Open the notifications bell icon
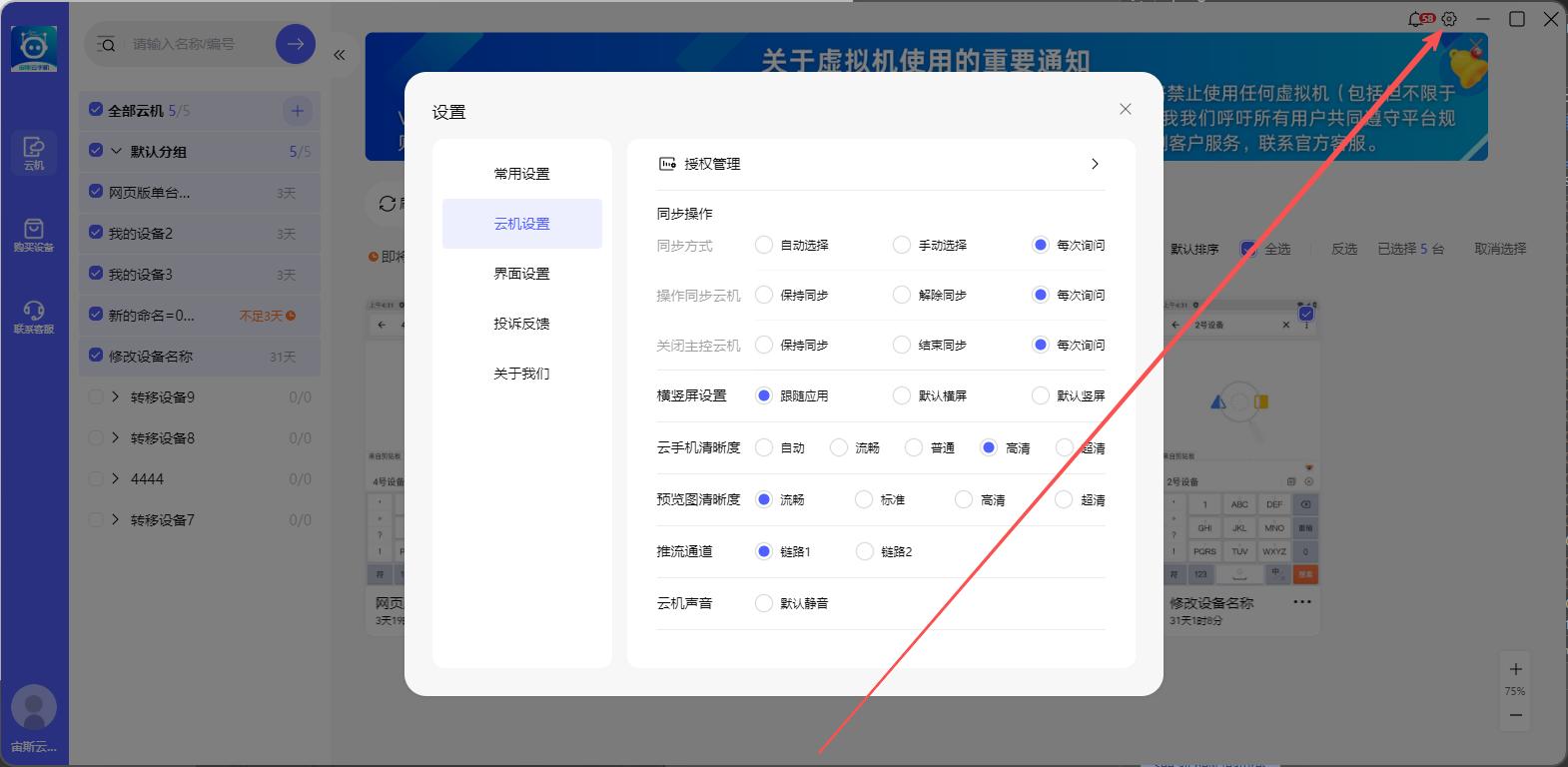The height and width of the screenshot is (767, 1568). [1417, 19]
